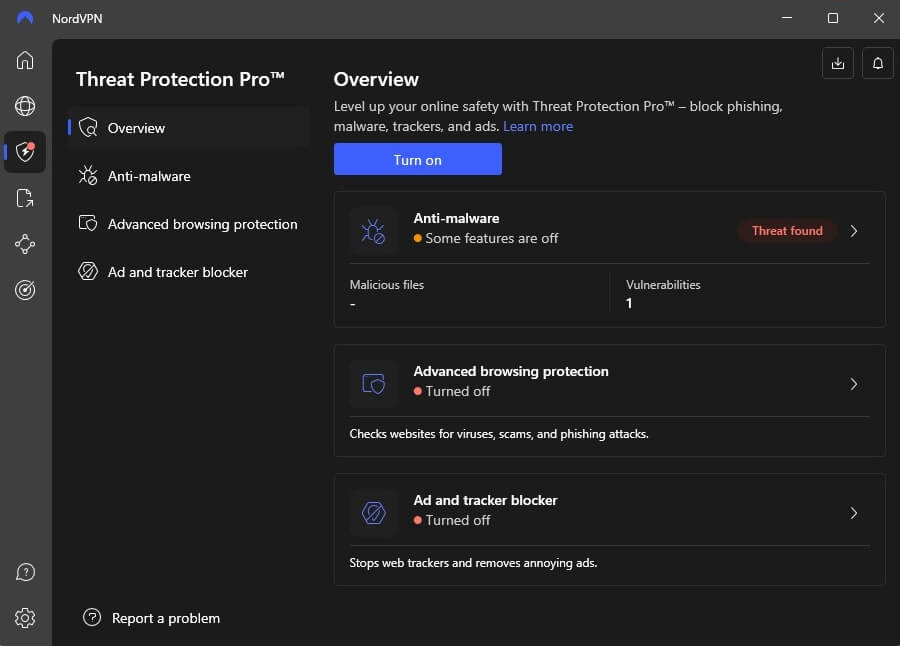Click the Threat found badge
The image size is (900, 646).
pos(787,231)
